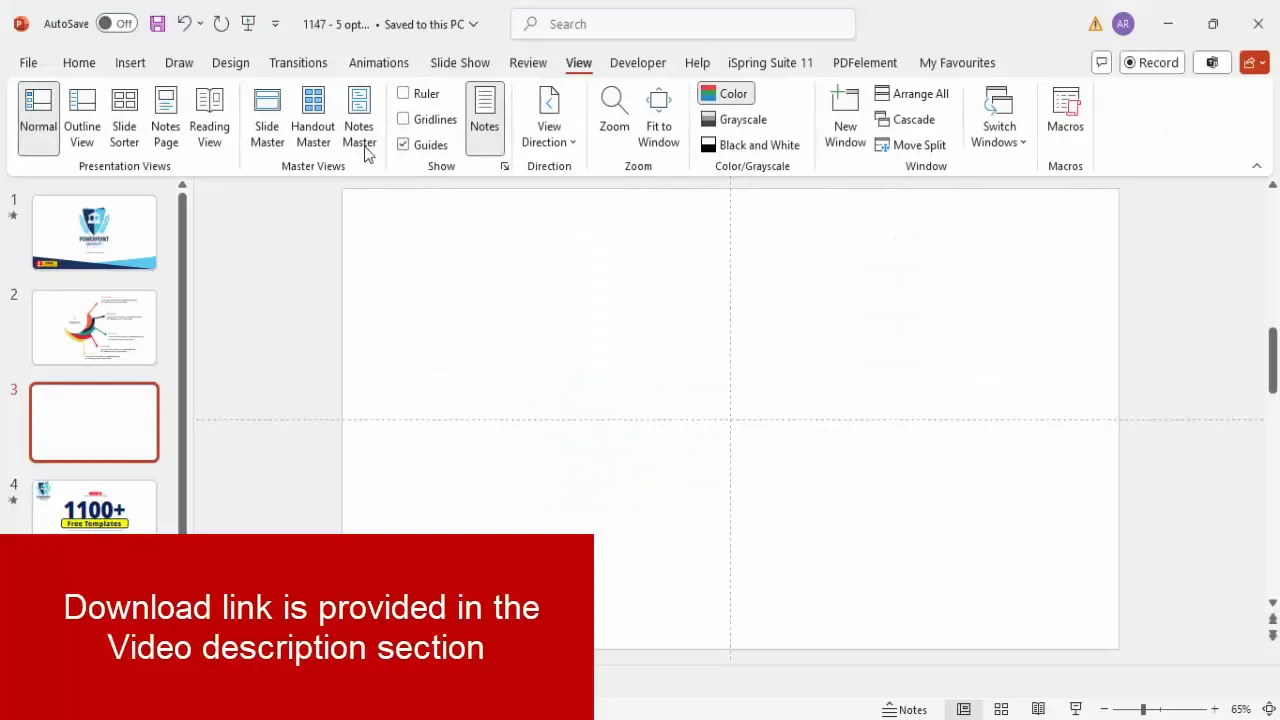Open the Transitions tab
Screen dimensions: 1280x720
pyautogui.click(x=298, y=62)
